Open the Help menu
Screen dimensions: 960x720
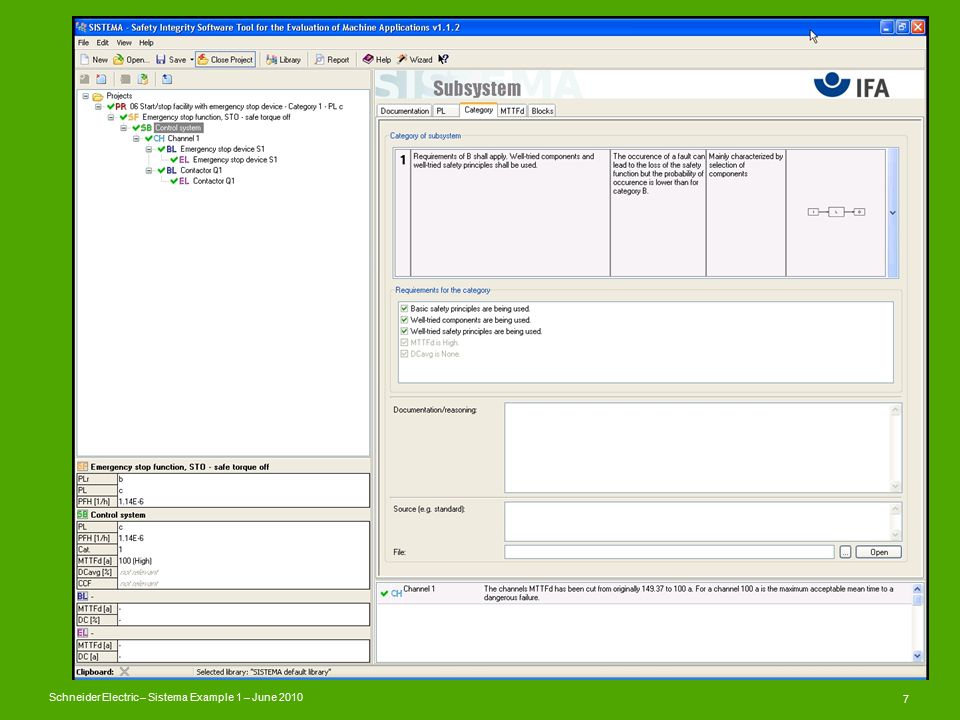click(146, 43)
